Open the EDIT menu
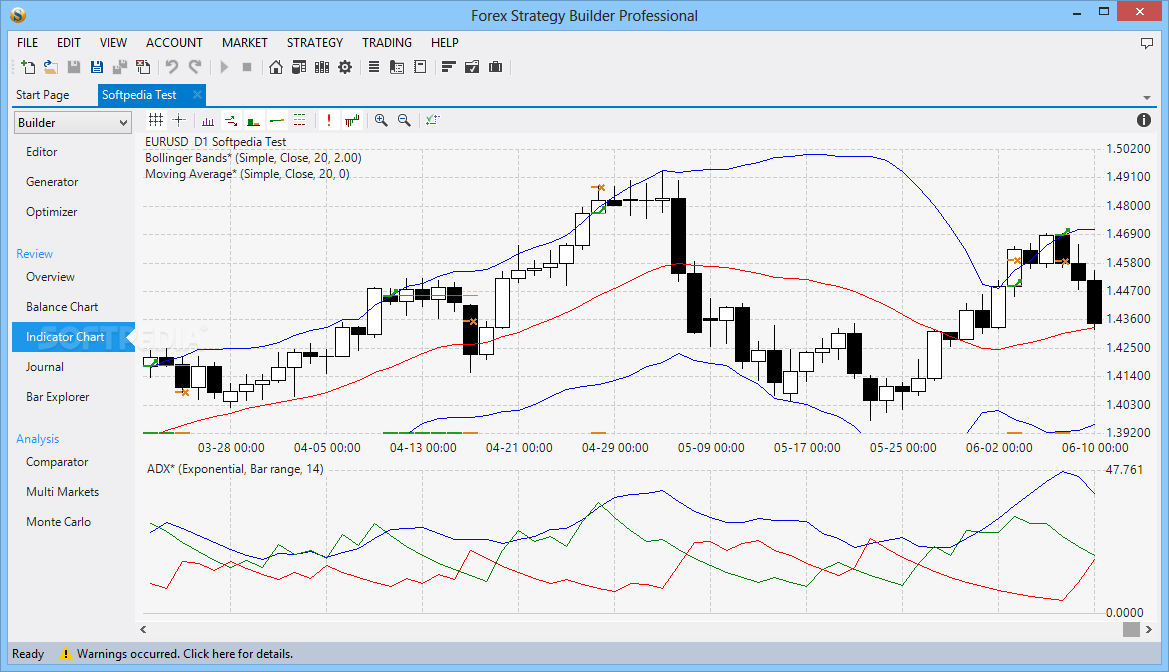 [x=69, y=43]
